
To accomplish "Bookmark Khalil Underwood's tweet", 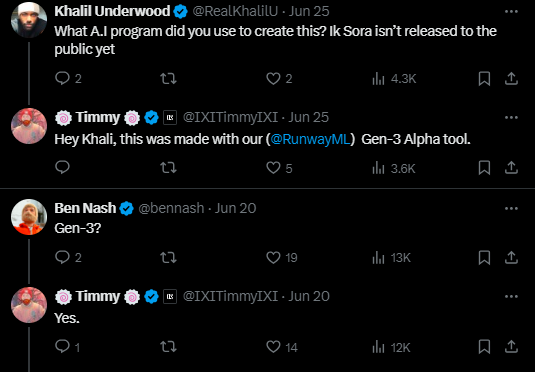I will pyautogui.click(x=484, y=79).
